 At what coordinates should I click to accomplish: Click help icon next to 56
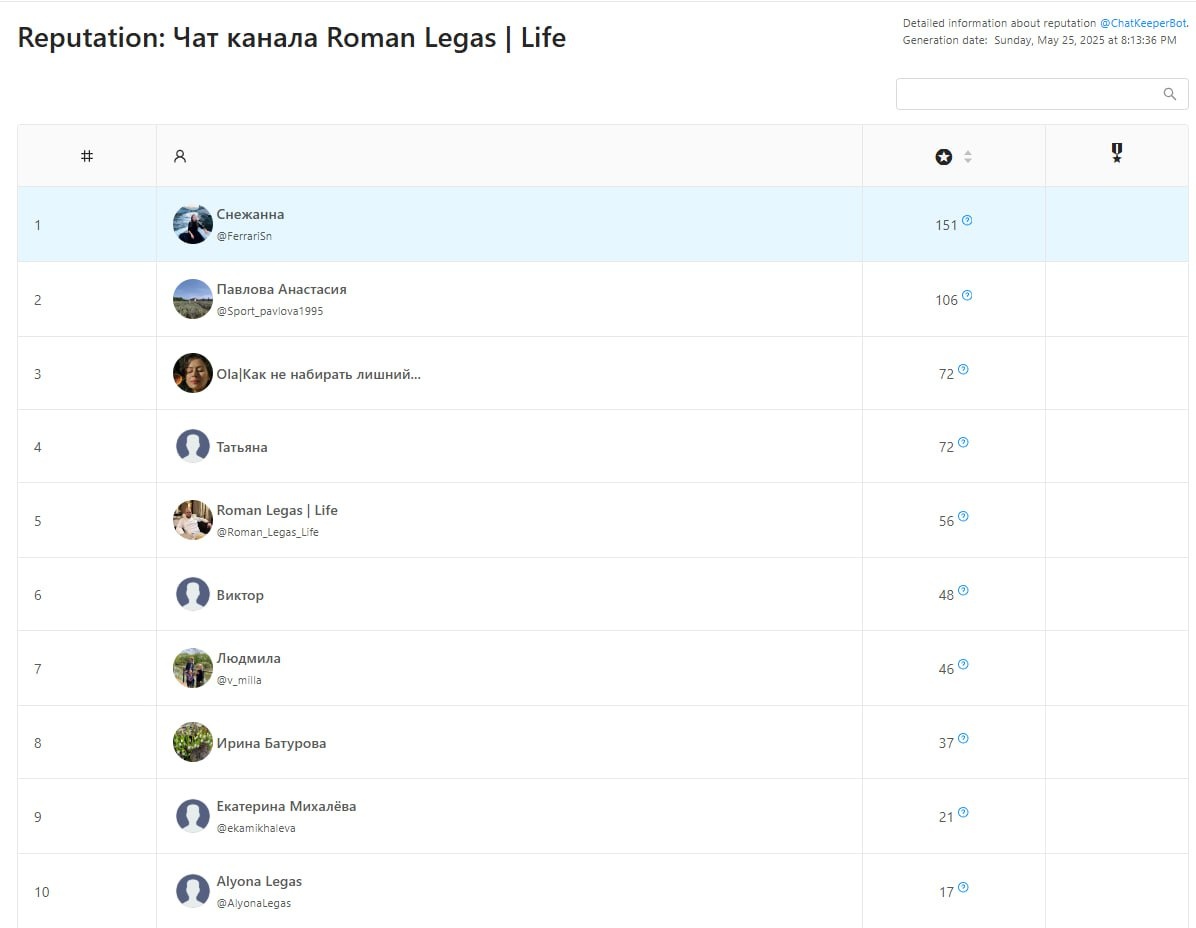click(963, 516)
